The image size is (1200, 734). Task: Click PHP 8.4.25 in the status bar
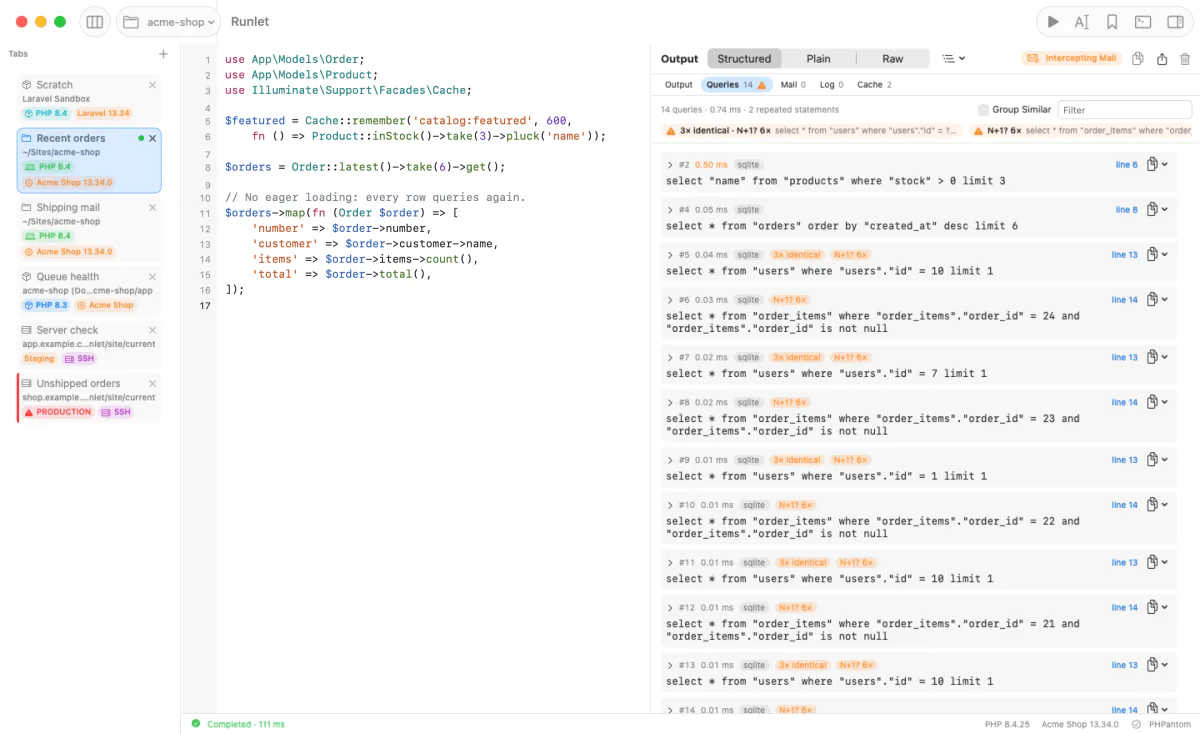coord(1007,724)
